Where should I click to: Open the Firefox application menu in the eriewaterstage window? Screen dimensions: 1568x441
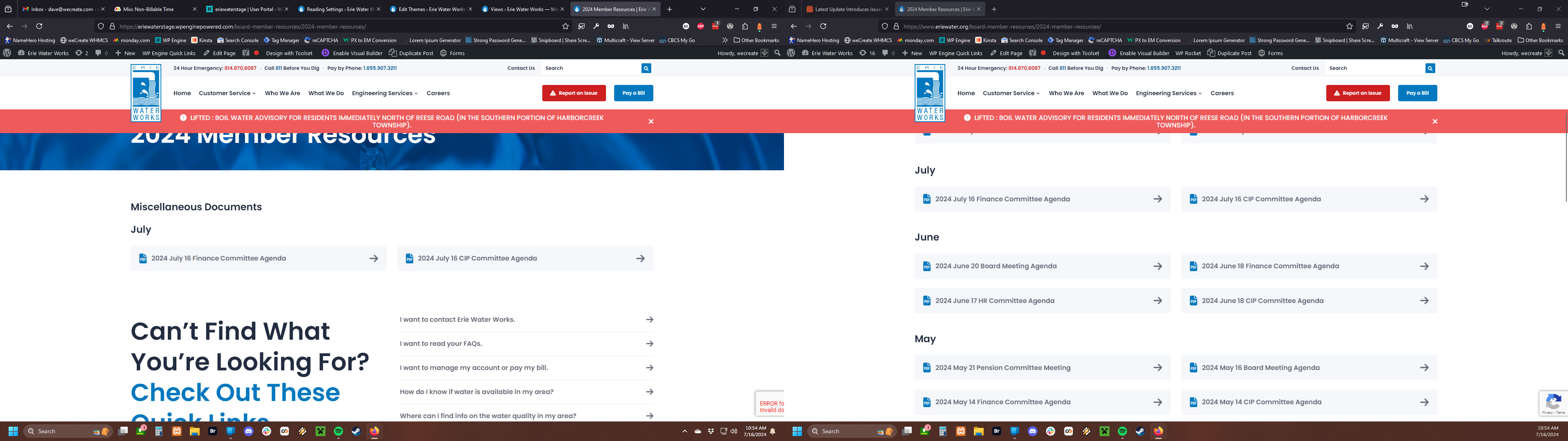pyautogui.click(x=774, y=26)
